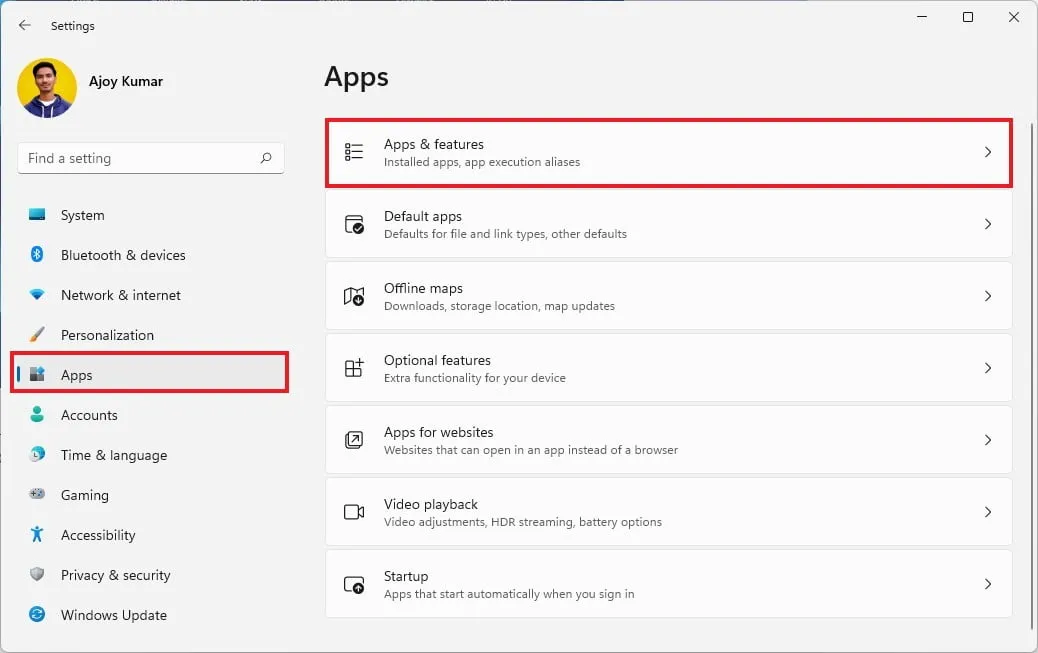Screen dimensions: 1038x653
Task: Click the Network & internet wifi icon
Action: pyautogui.click(x=37, y=295)
